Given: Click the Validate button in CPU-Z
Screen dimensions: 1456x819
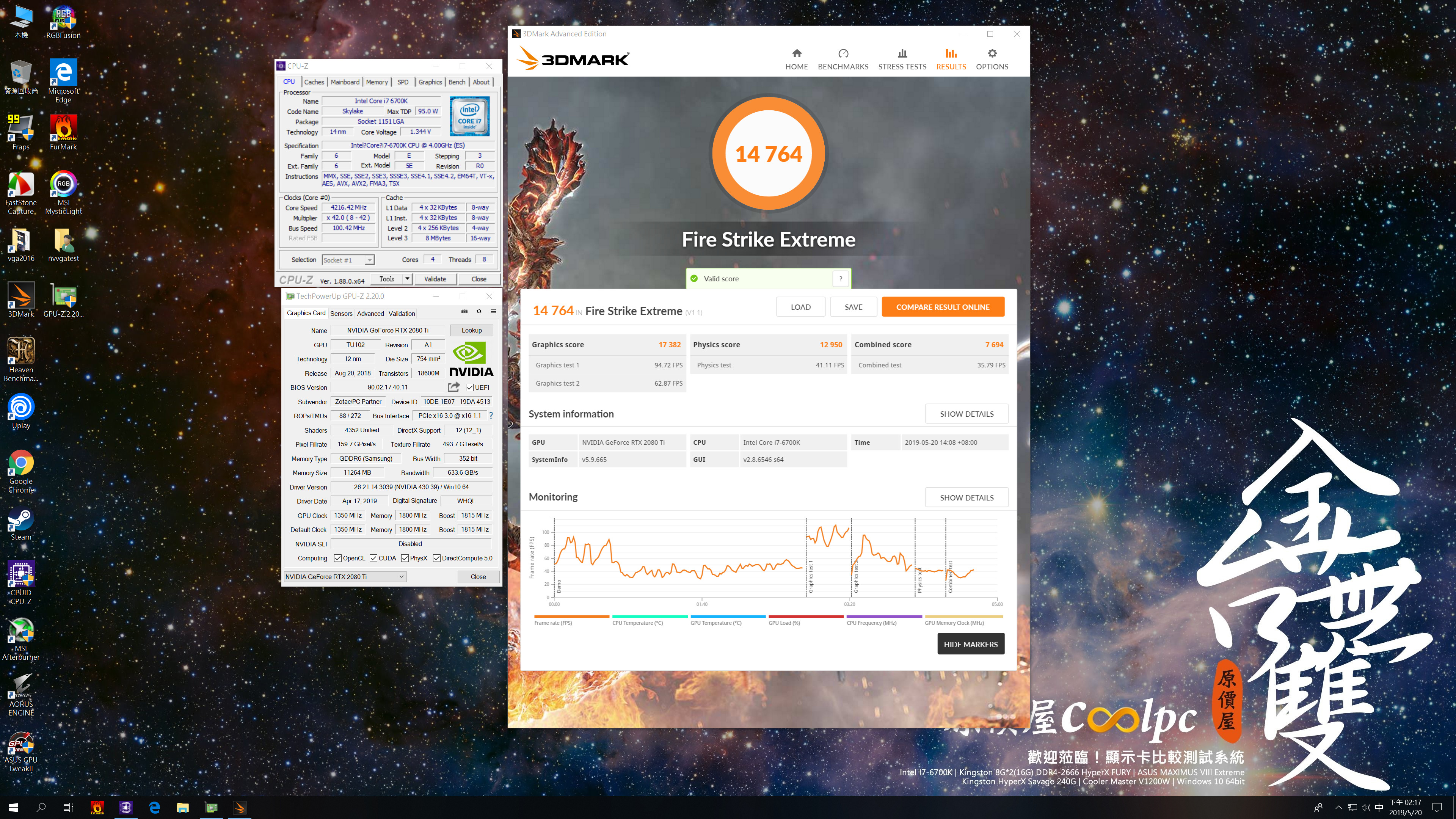Looking at the screenshot, I should (x=435, y=279).
